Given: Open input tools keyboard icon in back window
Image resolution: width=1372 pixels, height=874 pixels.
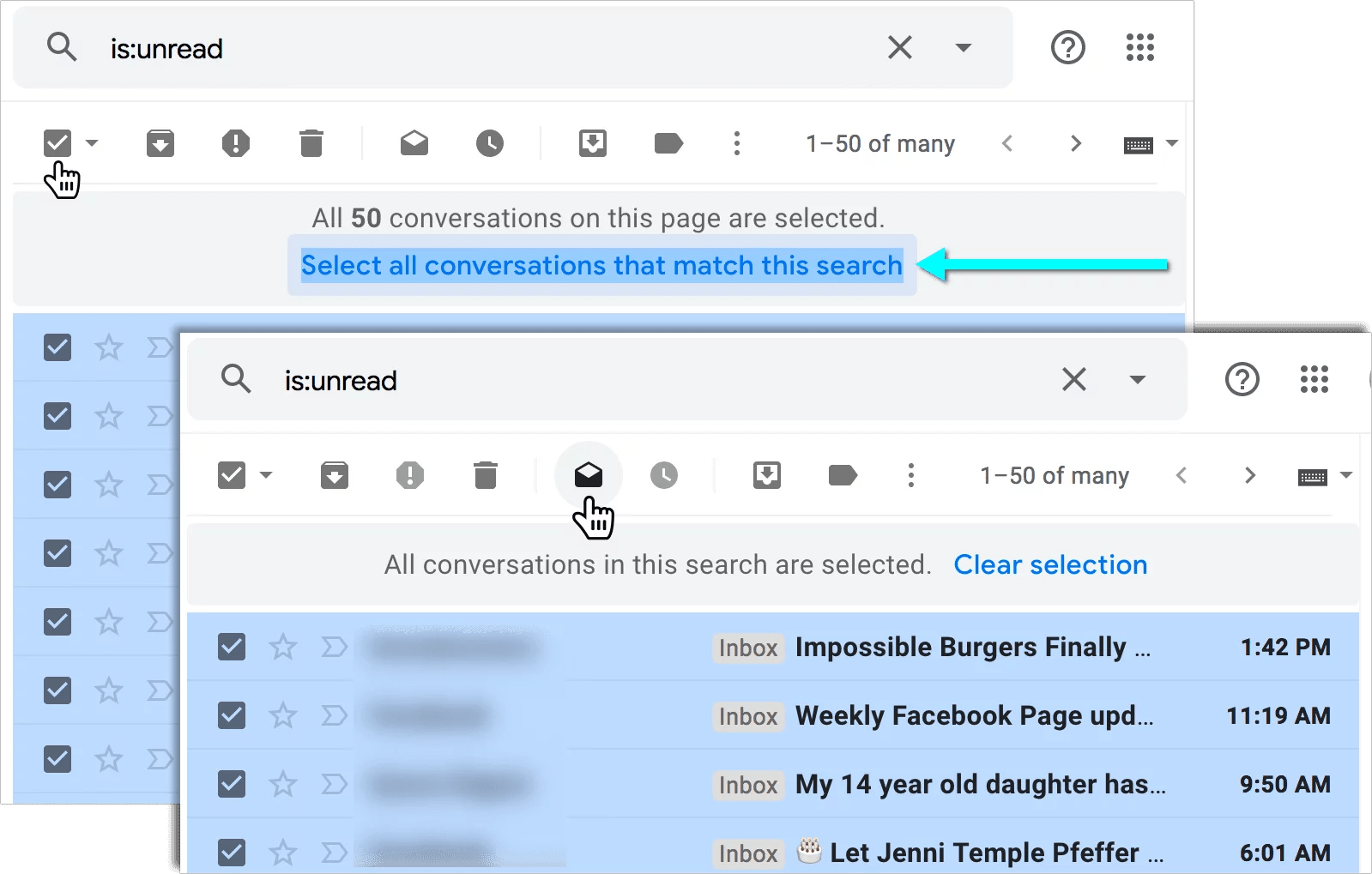Looking at the screenshot, I should point(1139,145).
